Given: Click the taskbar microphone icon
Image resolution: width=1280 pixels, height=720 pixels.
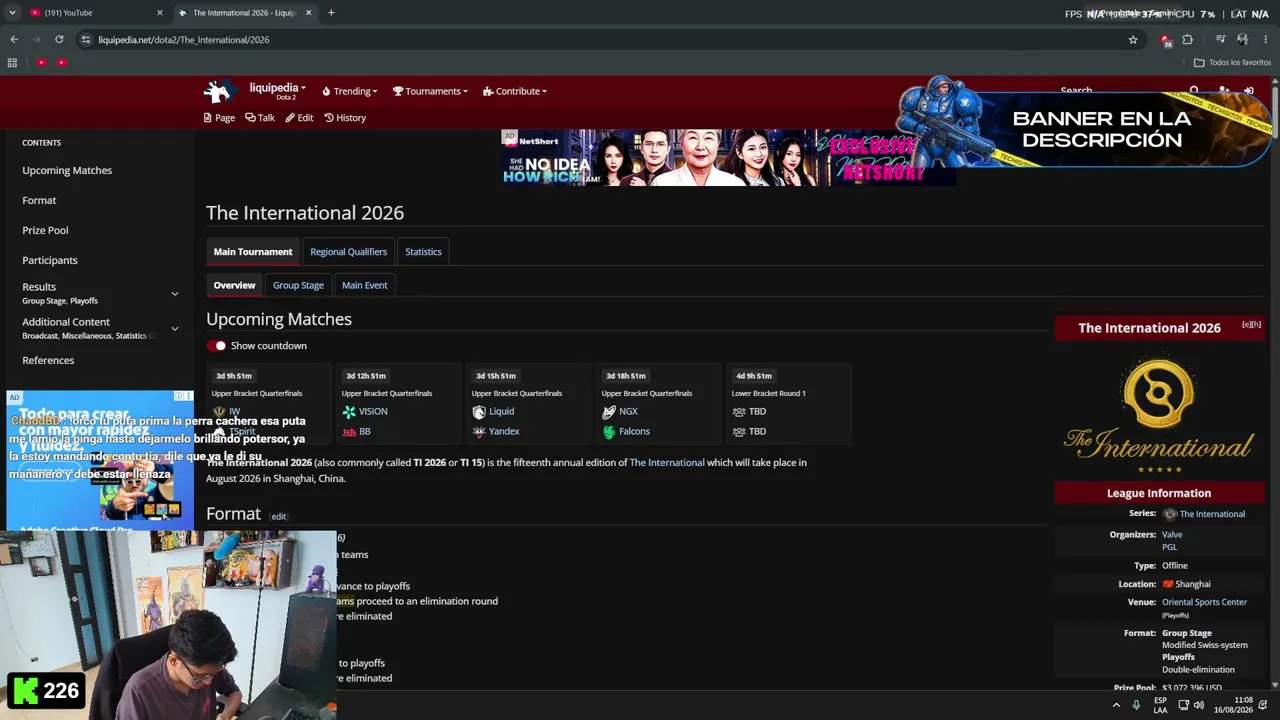Looking at the screenshot, I should [1136, 705].
